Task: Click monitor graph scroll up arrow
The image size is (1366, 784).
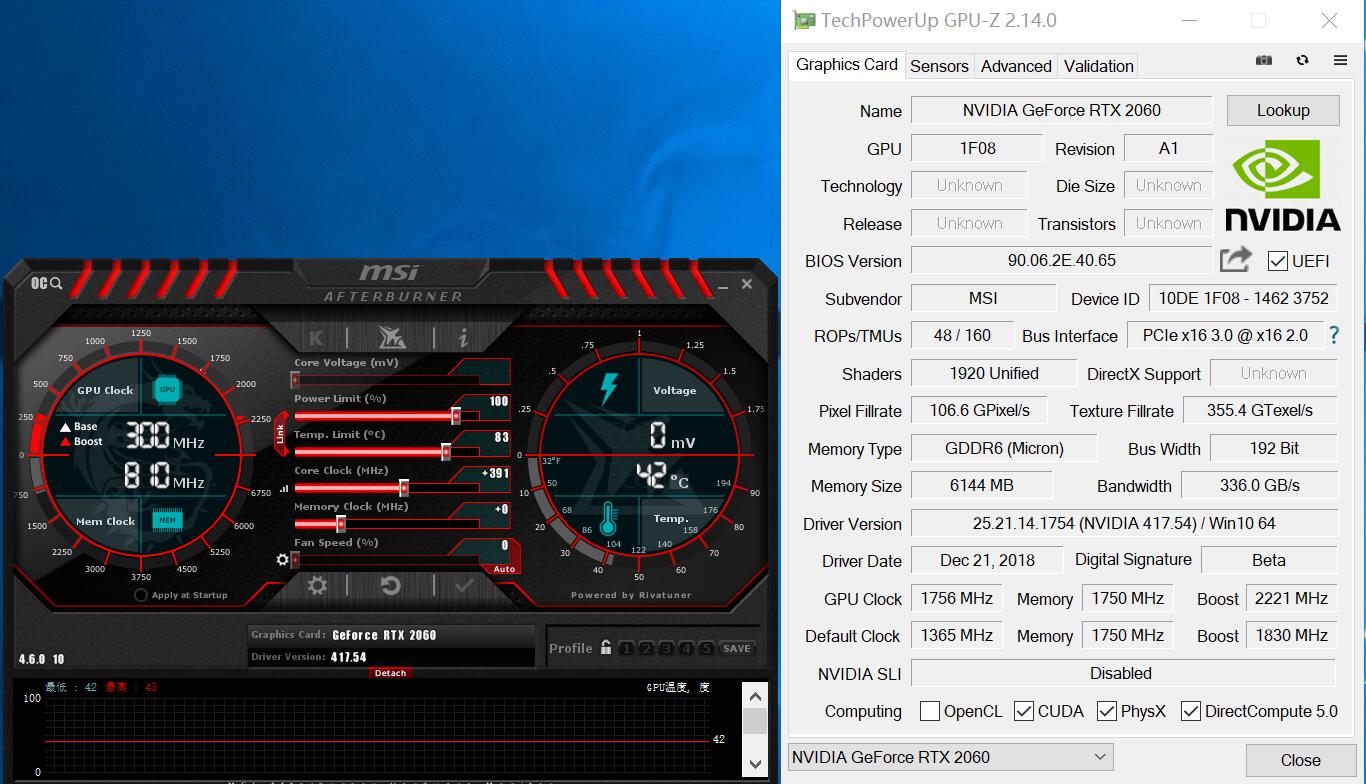Action: click(x=755, y=697)
